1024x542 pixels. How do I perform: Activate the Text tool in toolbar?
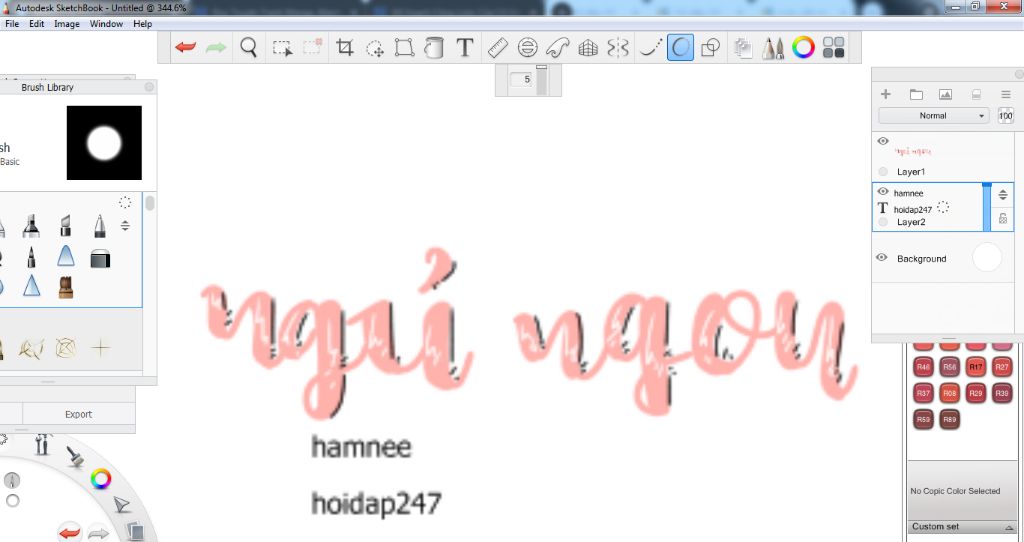point(464,48)
